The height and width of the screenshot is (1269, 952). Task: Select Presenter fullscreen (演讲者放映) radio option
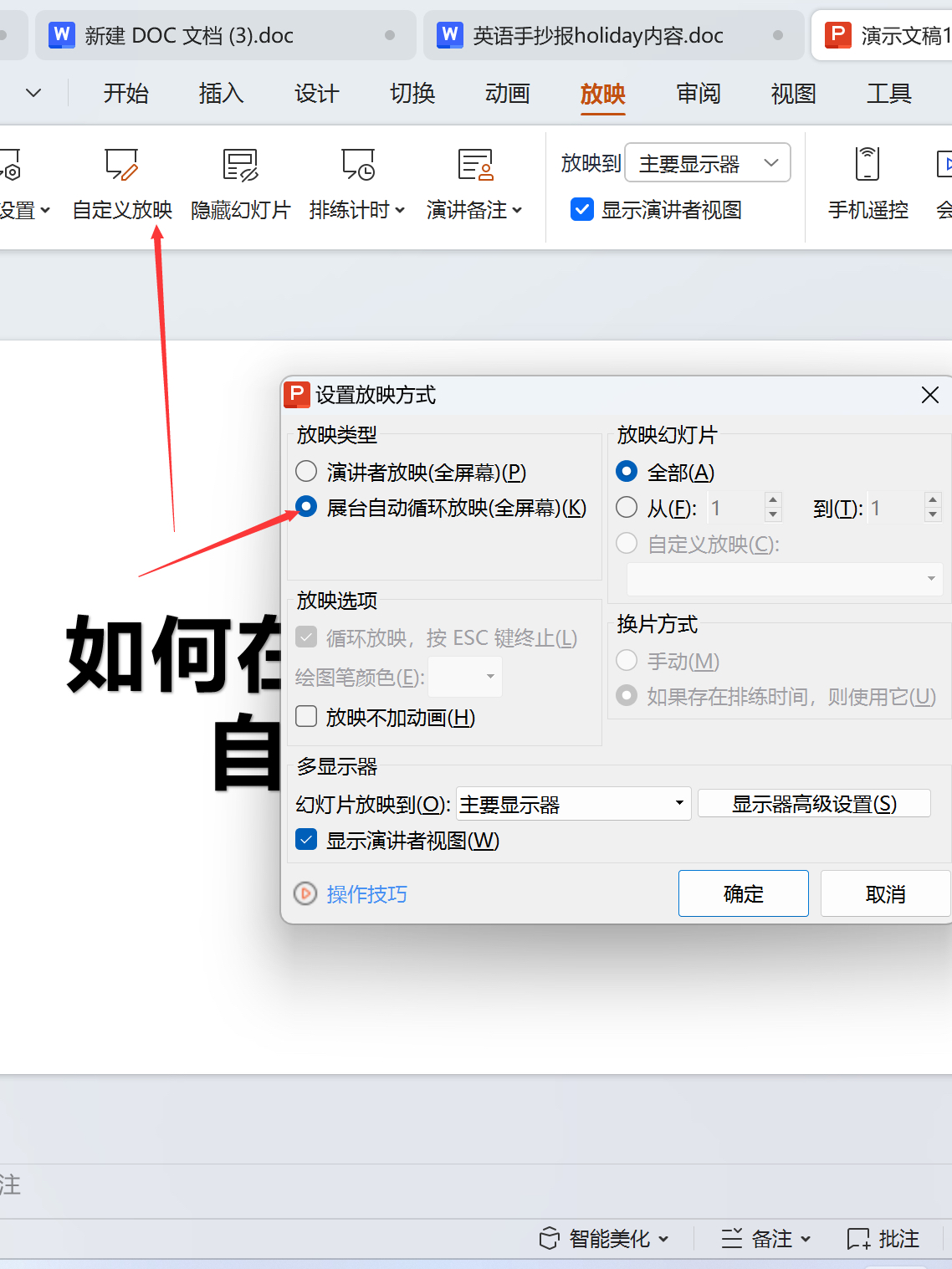[306, 472]
